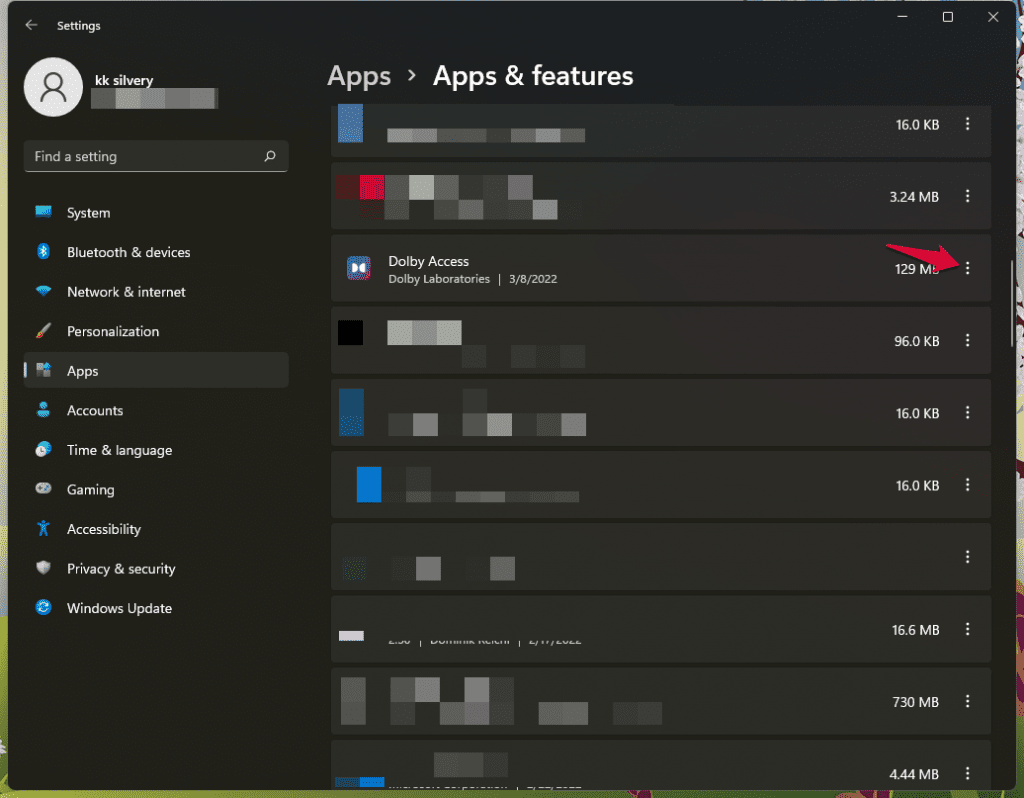This screenshot has width=1024, height=798.
Task: Type in the Find a setting box
Action: click(145, 157)
